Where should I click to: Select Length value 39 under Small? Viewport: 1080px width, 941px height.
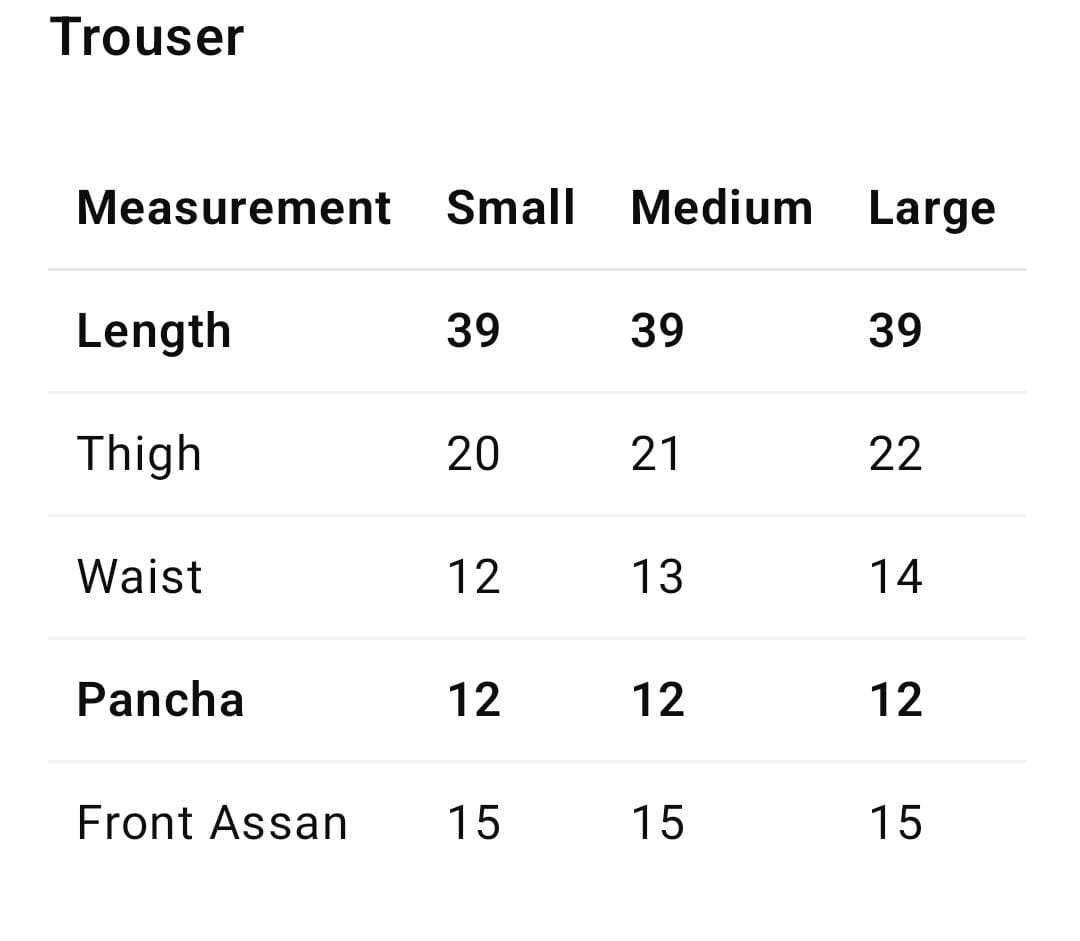point(473,331)
